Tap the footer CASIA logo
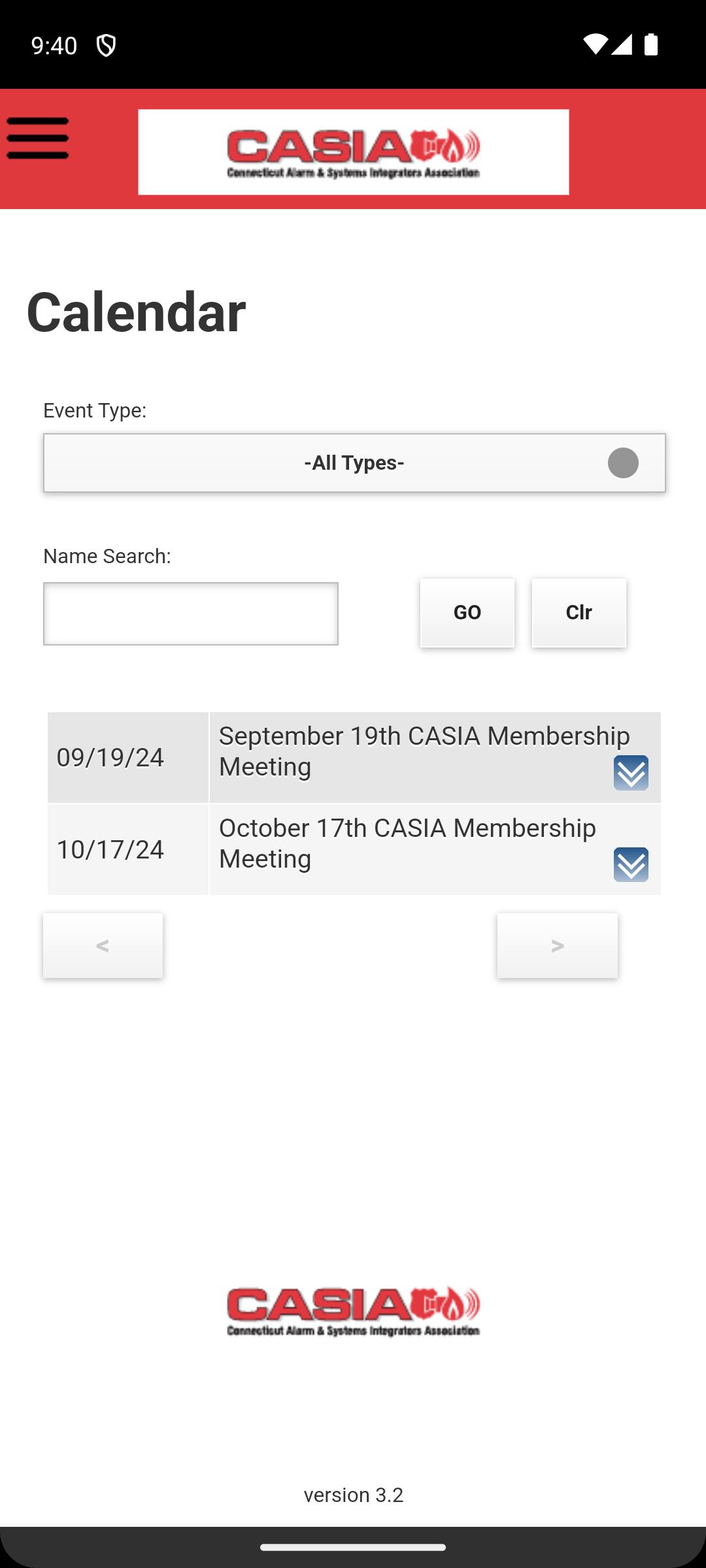This screenshot has width=706, height=1568. pyautogui.click(x=353, y=1311)
